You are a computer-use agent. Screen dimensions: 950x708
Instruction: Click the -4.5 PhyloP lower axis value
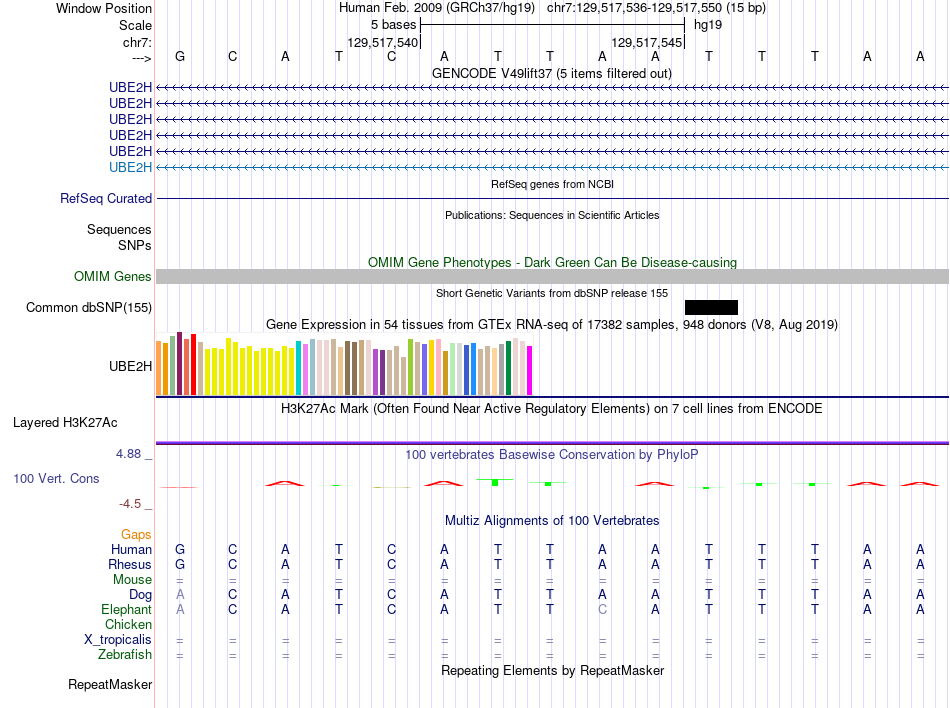[x=130, y=504]
